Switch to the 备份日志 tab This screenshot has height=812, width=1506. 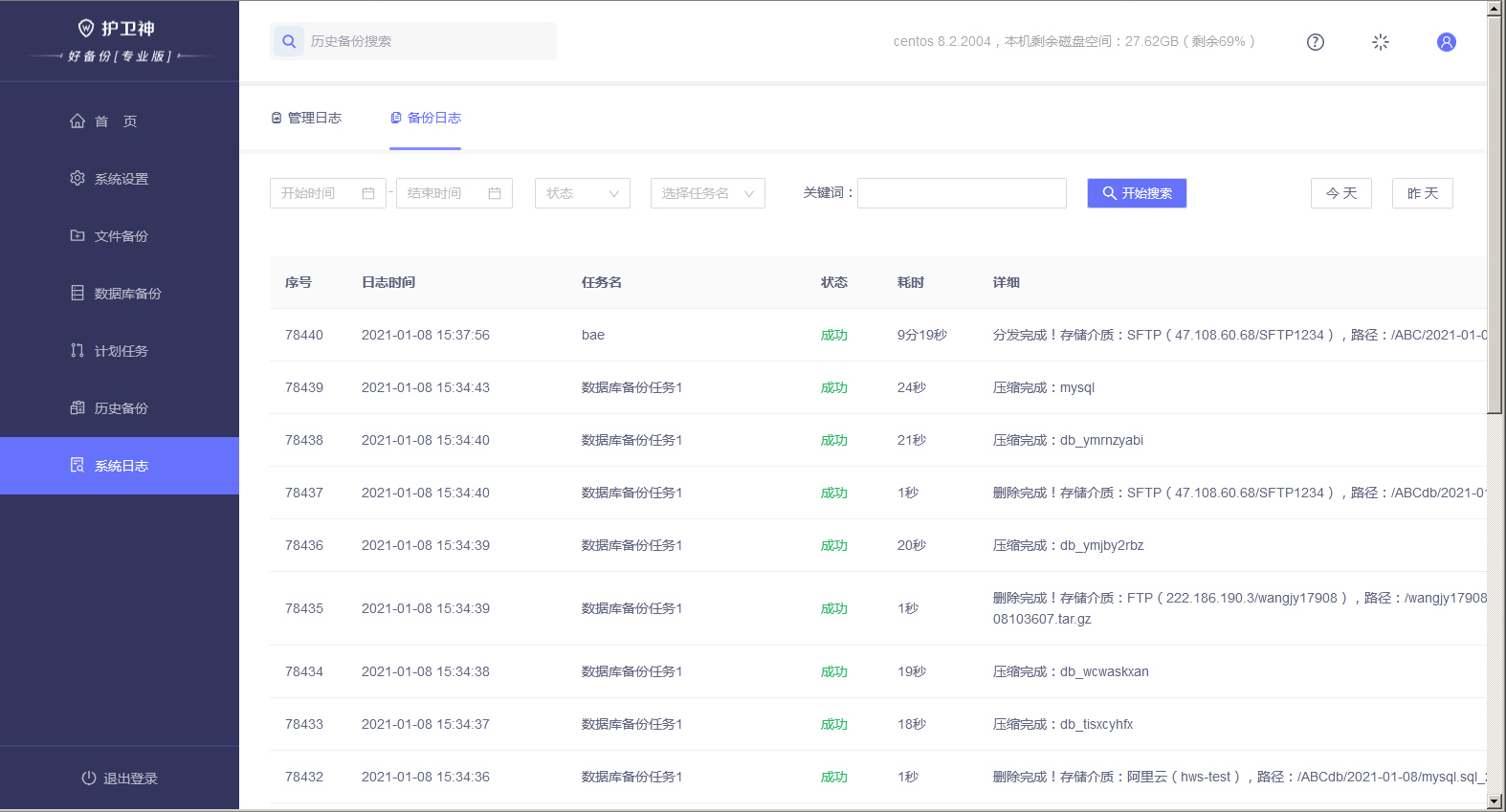click(426, 118)
